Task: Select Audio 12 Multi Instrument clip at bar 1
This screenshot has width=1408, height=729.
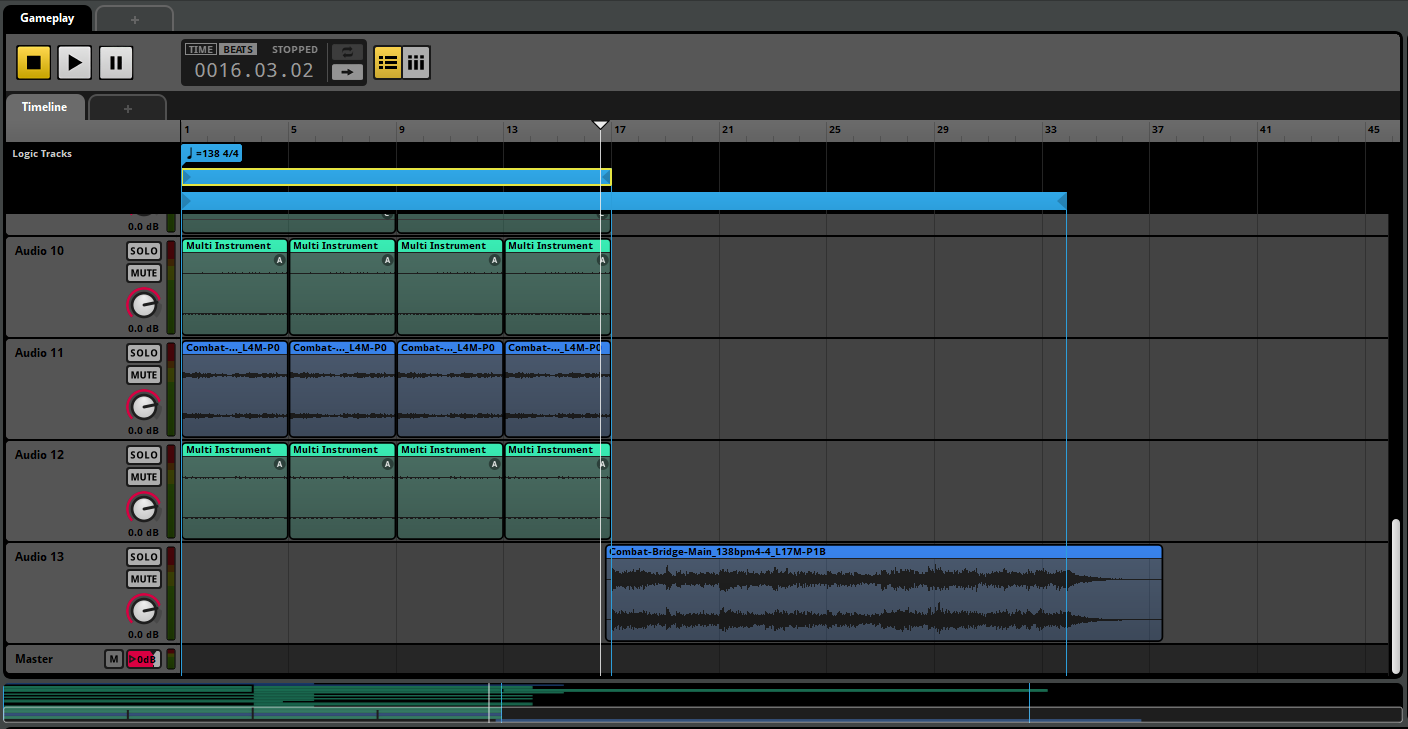Action: [235, 491]
